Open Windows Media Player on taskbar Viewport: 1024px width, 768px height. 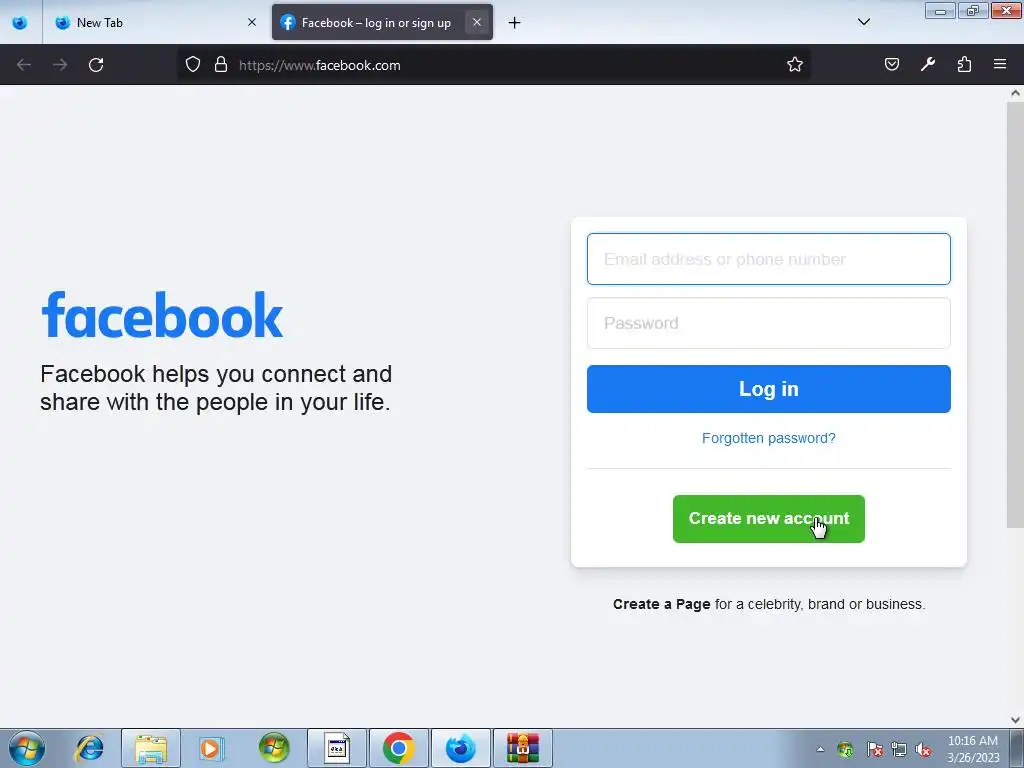click(x=212, y=748)
